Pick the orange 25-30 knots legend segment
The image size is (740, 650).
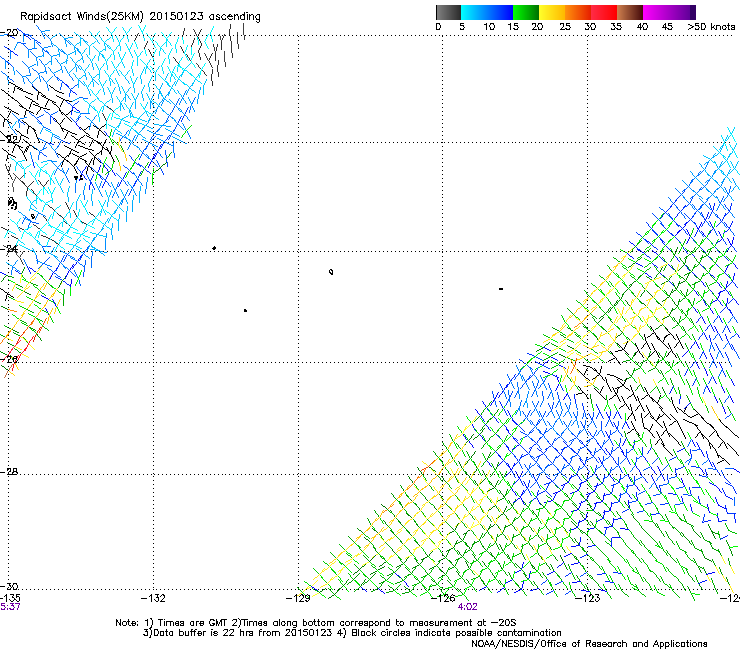578,12
